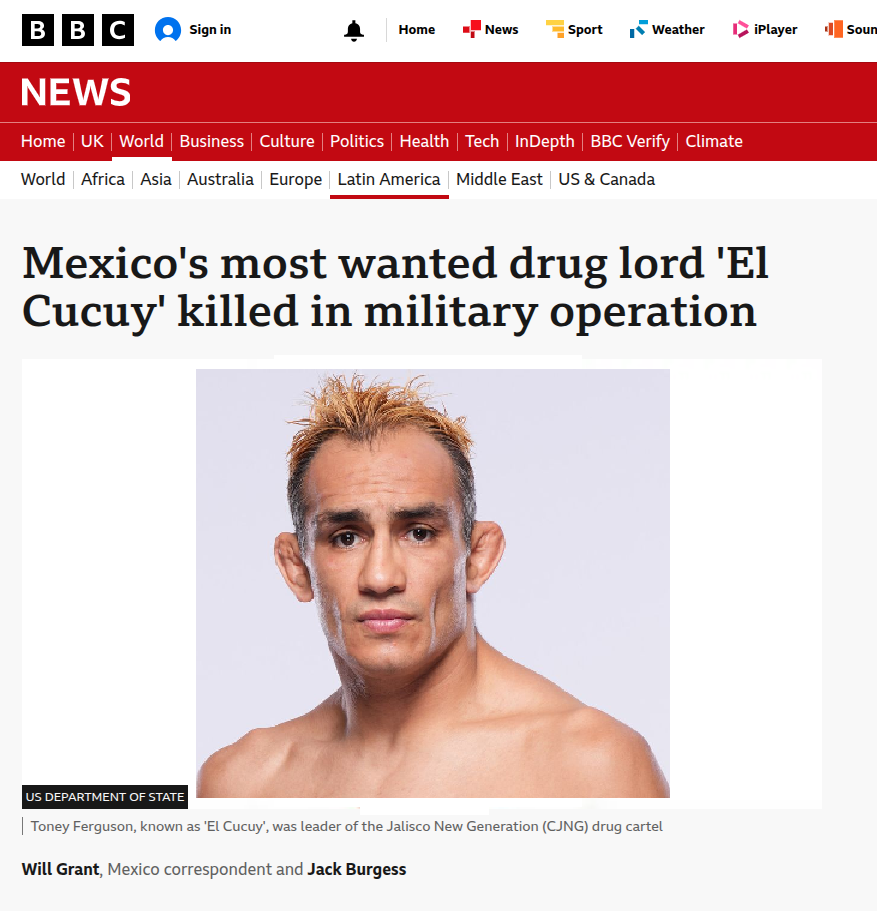877x911 pixels.
Task: Click the Sign in account icon
Action: coord(168,30)
